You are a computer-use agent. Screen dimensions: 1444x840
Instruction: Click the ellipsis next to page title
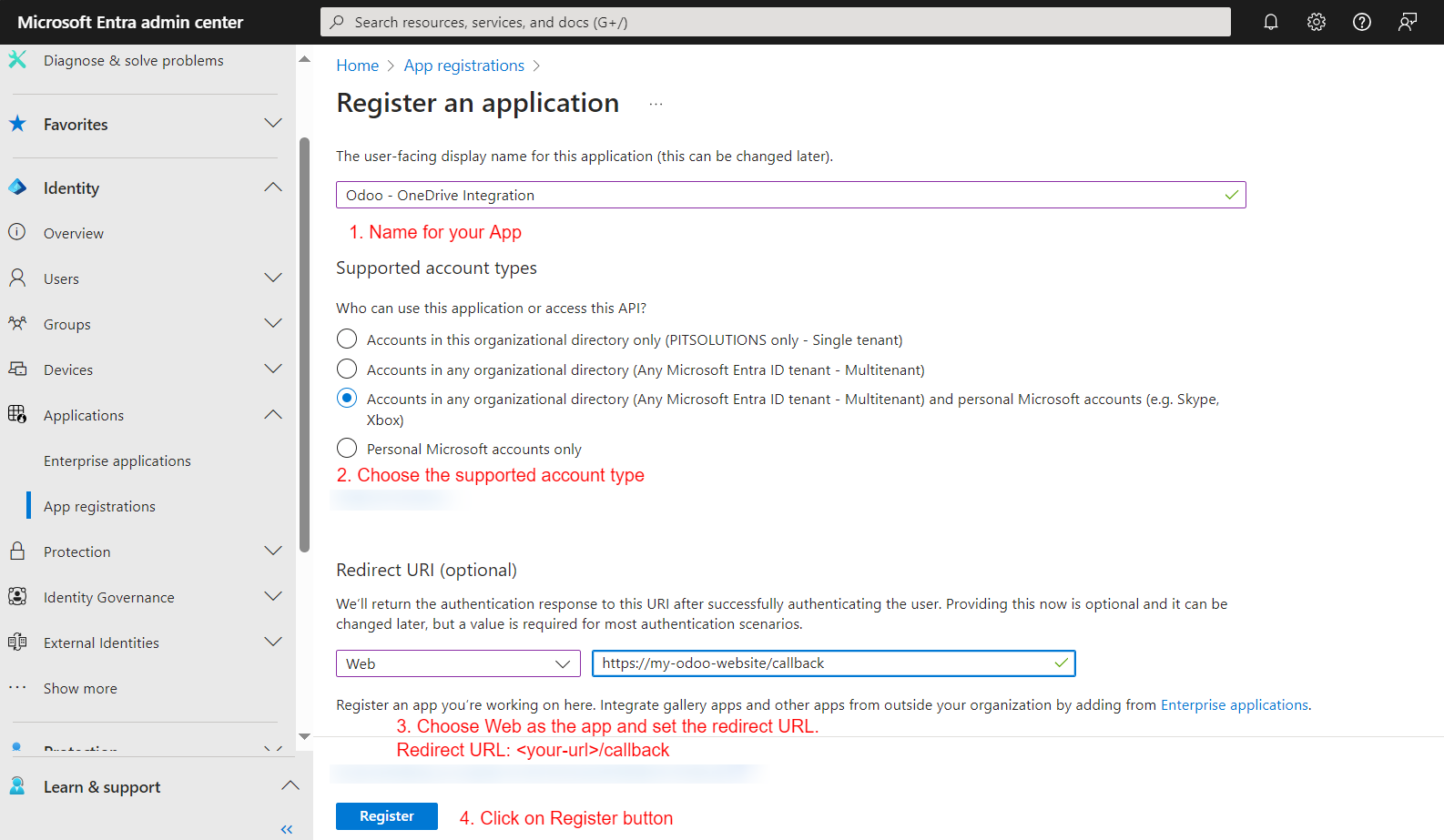[x=656, y=104]
